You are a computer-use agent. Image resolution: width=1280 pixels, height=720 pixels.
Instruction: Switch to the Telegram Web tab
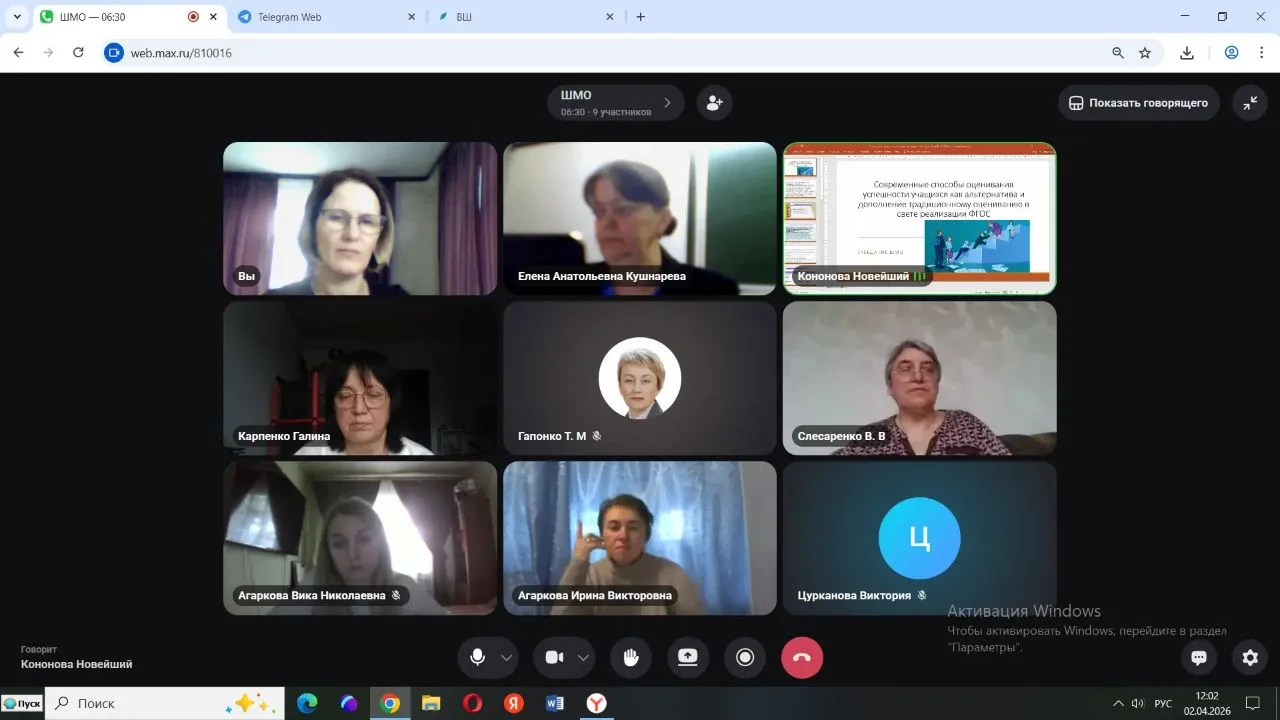[x=320, y=17]
